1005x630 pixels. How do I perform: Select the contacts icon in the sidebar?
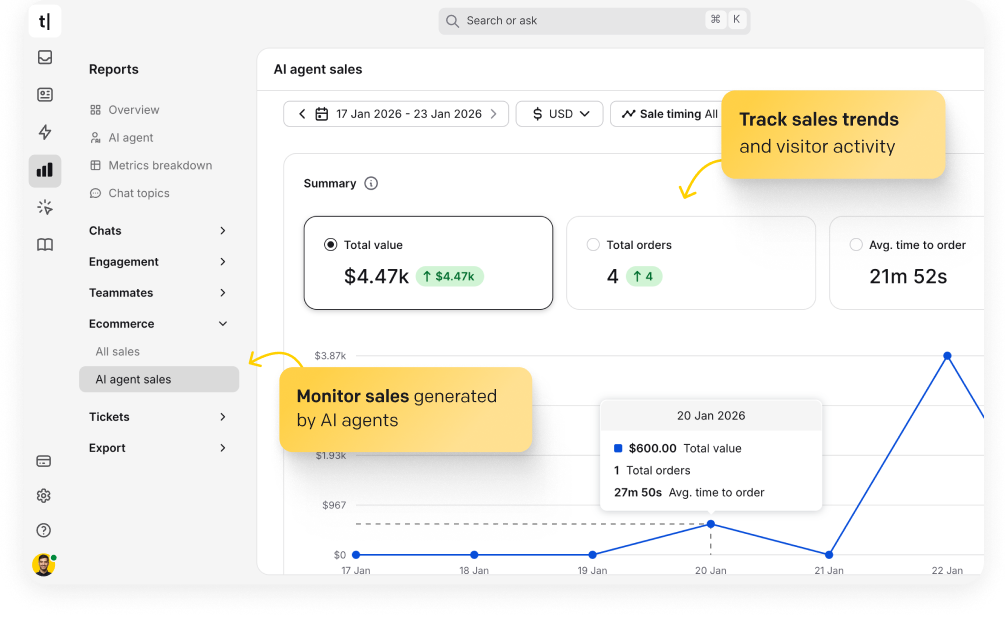[44, 95]
